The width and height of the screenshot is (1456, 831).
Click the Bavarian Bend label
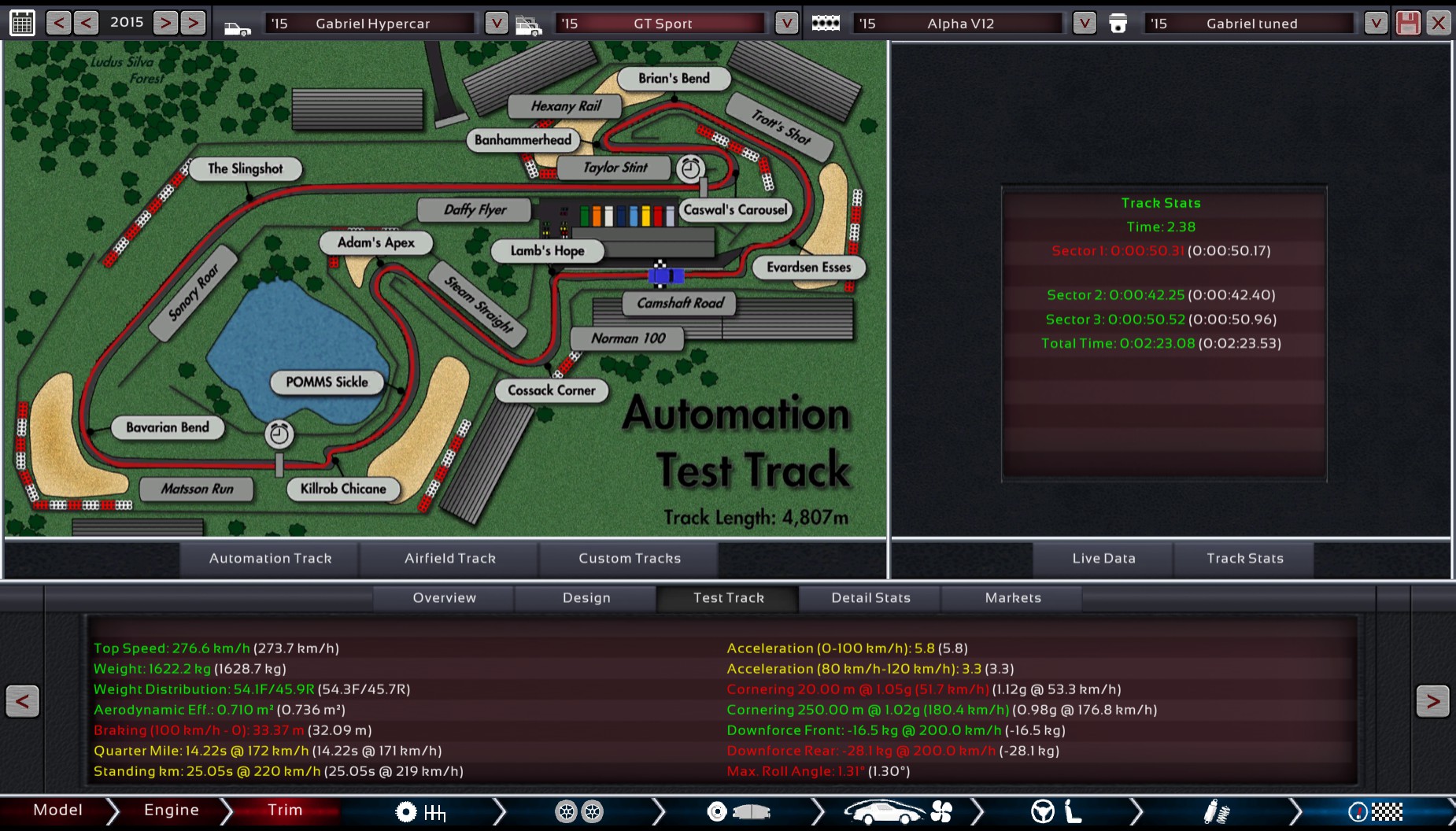click(x=167, y=427)
